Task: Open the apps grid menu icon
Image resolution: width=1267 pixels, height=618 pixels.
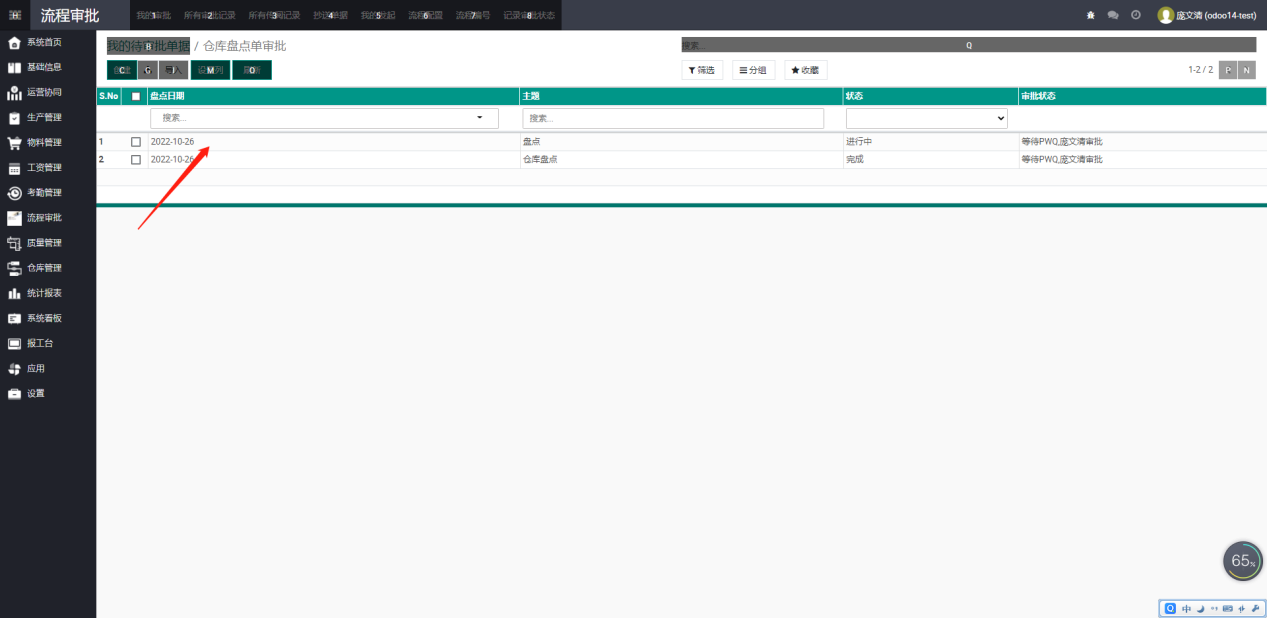Action: click(x=15, y=15)
